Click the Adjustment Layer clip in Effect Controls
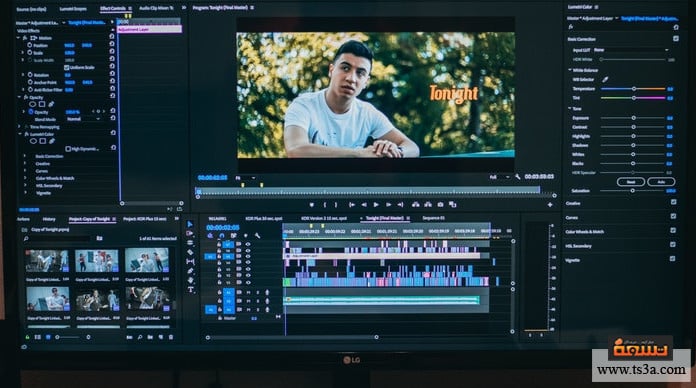Screen dimensions: 696x388 point(149,29)
